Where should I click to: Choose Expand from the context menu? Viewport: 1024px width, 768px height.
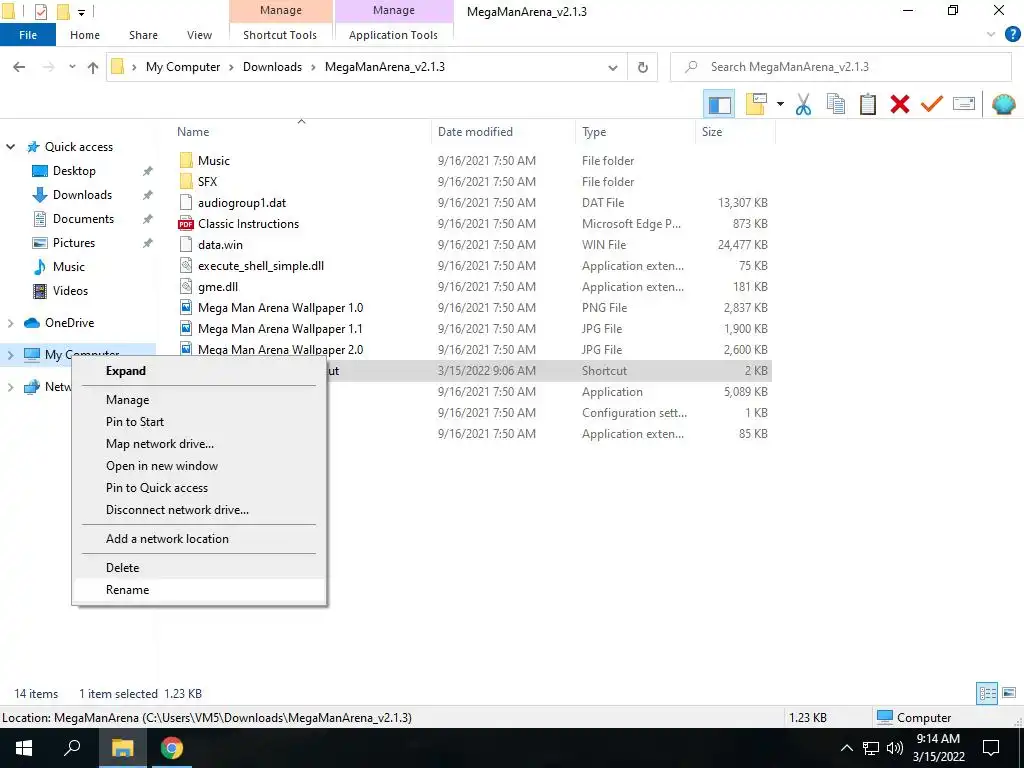(199, 371)
